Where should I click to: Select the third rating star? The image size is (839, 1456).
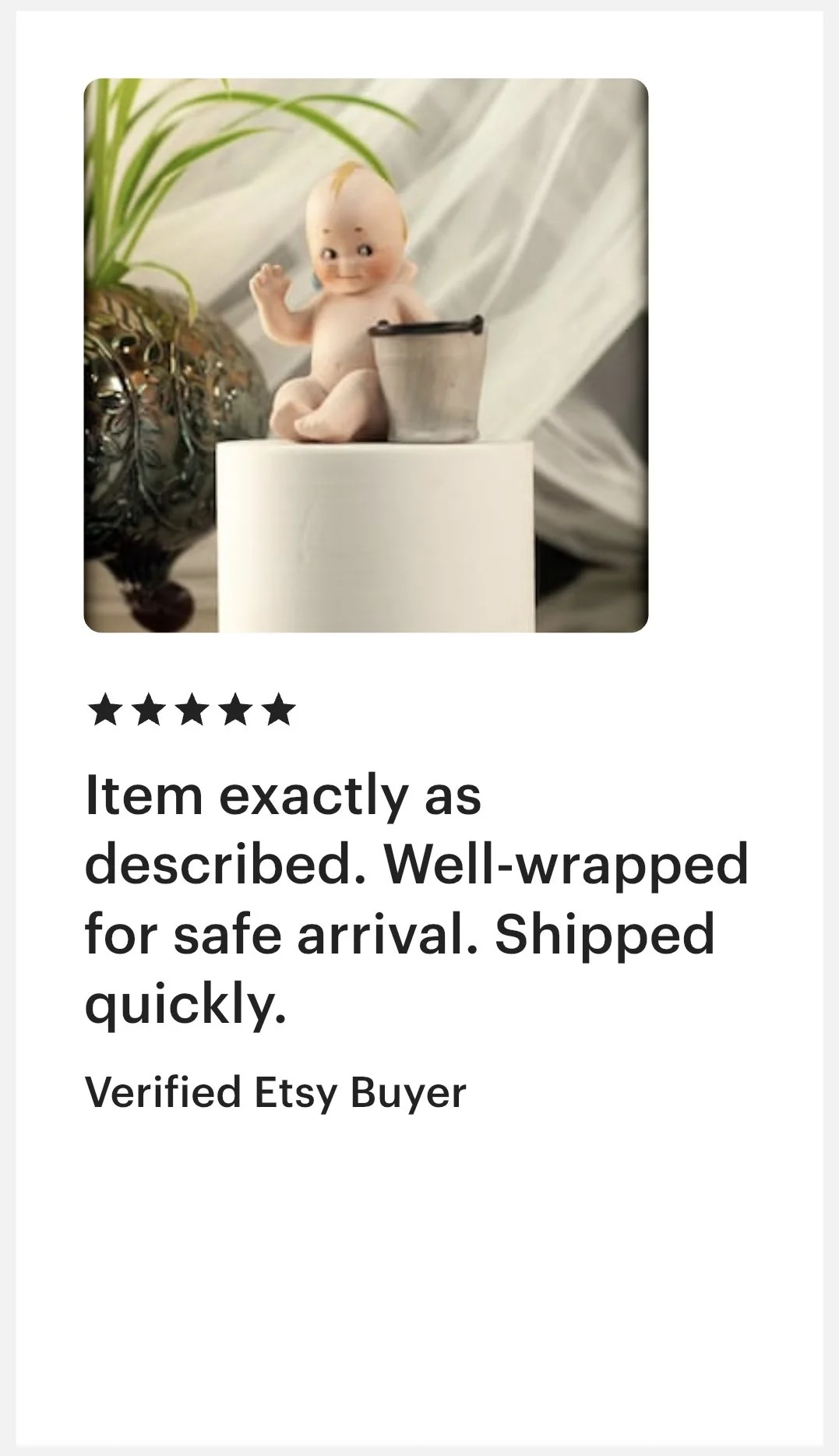(192, 711)
